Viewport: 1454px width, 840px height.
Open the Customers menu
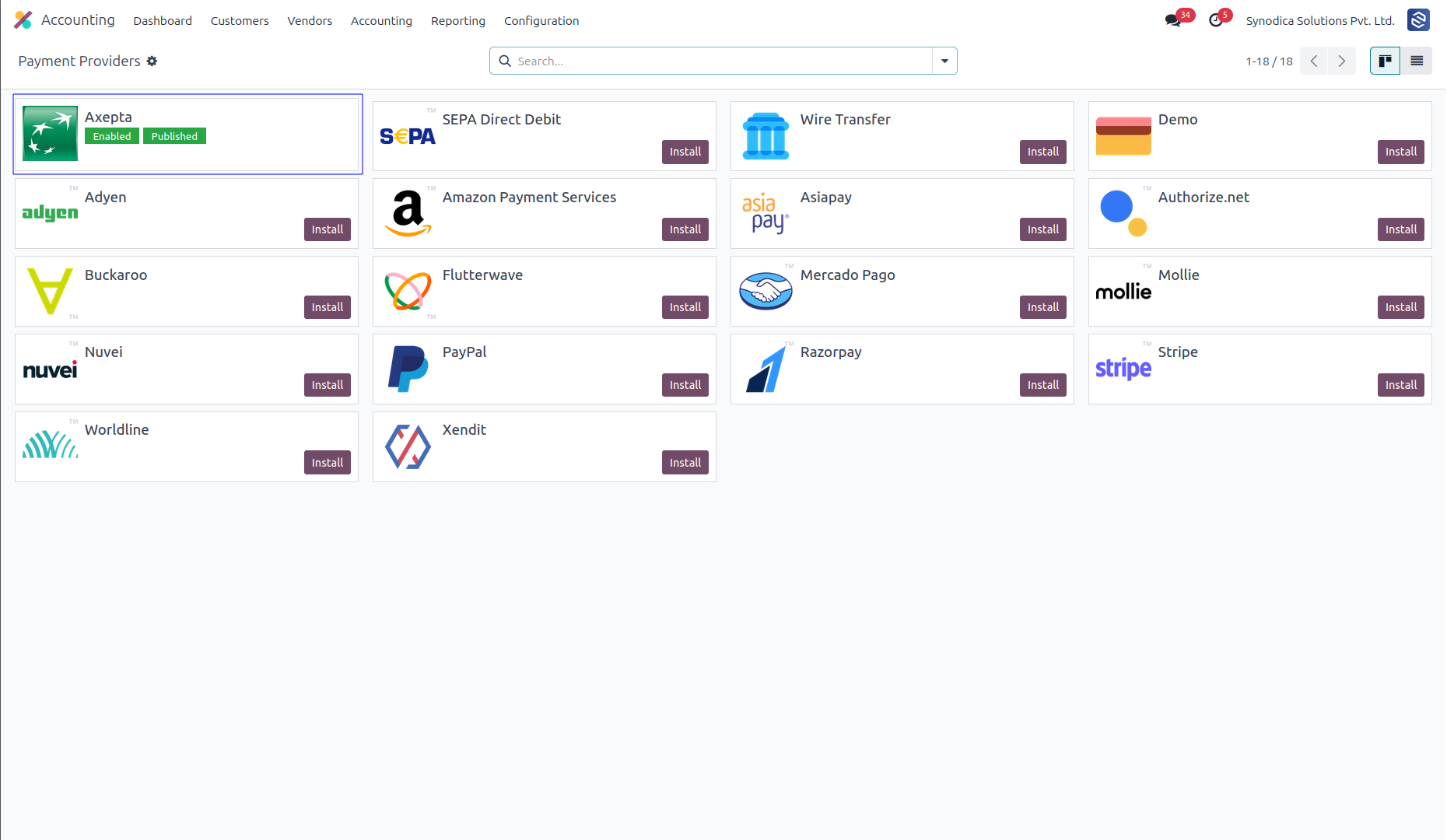click(x=240, y=21)
